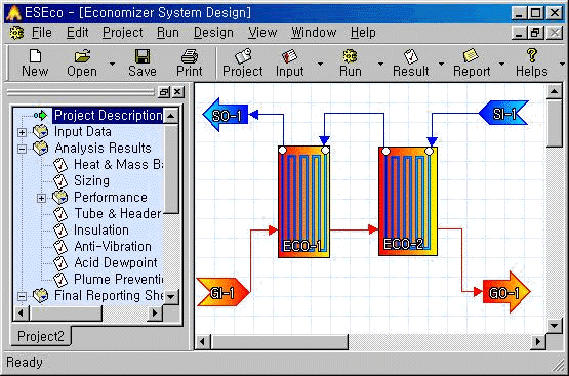The width and height of the screenshot is (569, 376).
Task: Collapse the Analysis Results tree node
Action: 22,149
